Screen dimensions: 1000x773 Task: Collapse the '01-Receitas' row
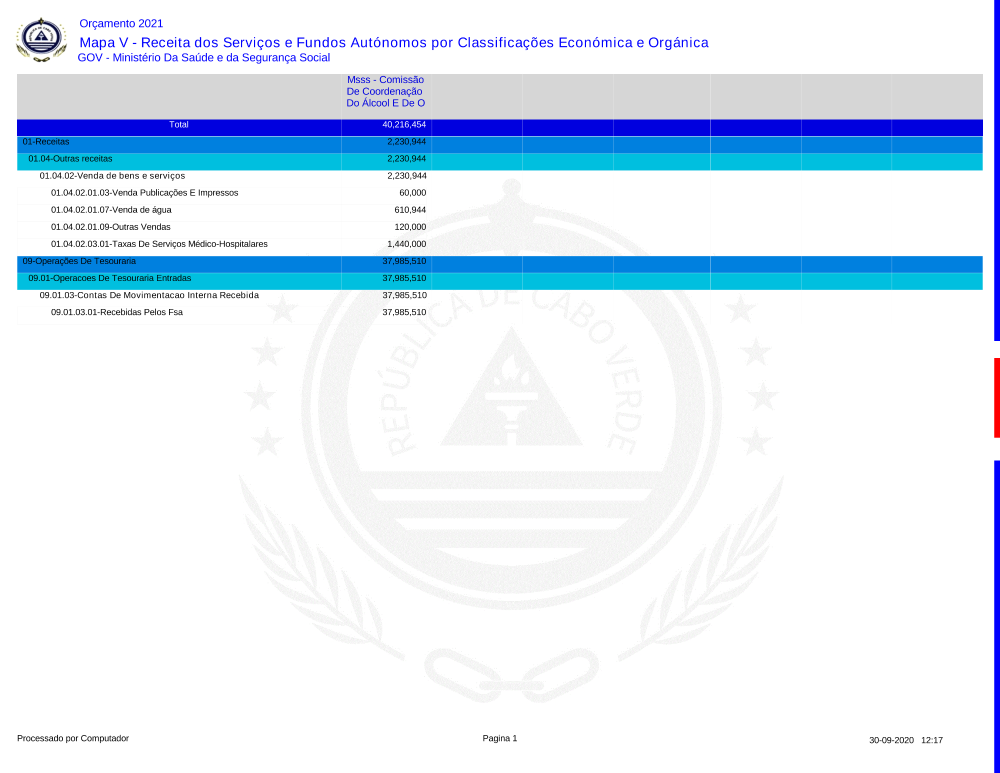[46, 142]
